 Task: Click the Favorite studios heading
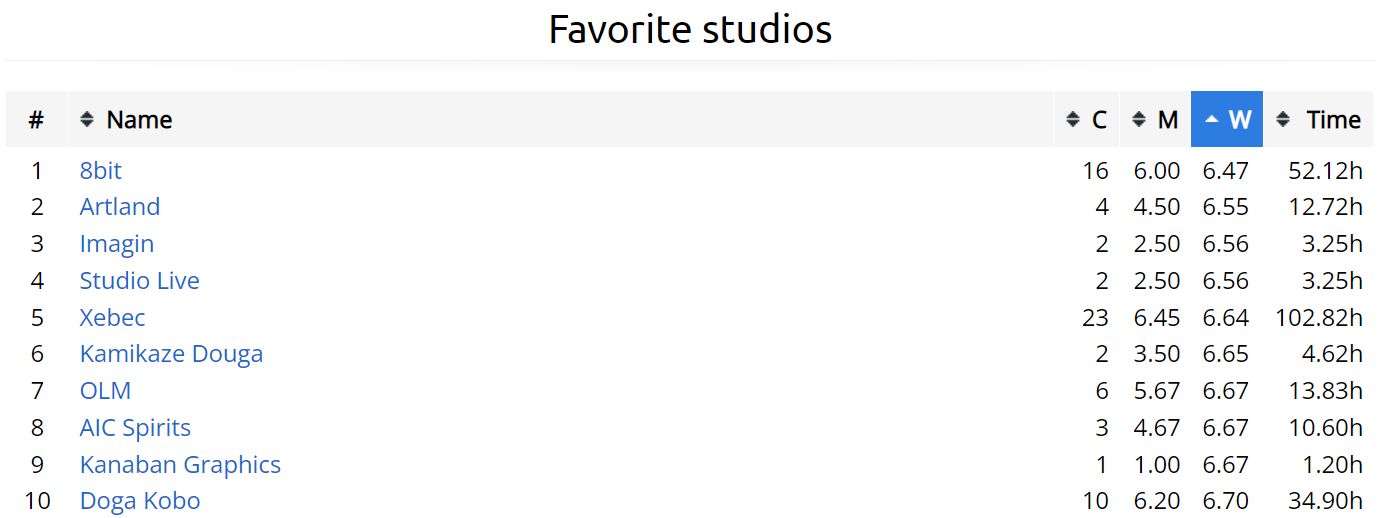[x=690, y=30]
